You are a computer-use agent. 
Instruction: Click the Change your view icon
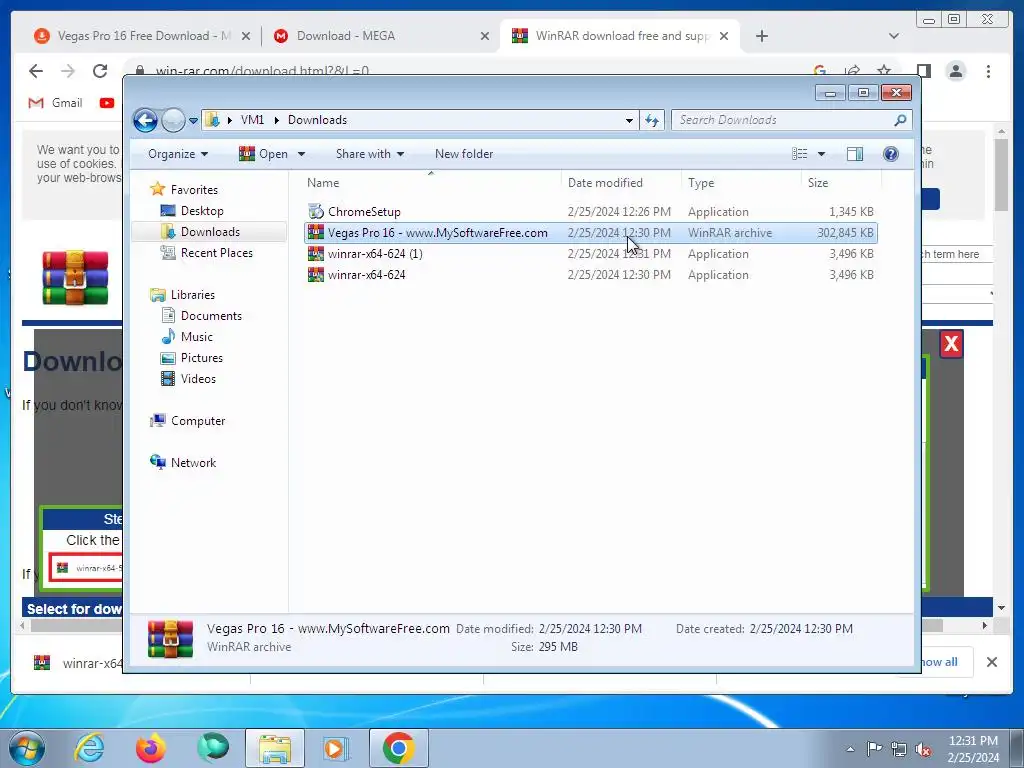click(x=799, y=153)
